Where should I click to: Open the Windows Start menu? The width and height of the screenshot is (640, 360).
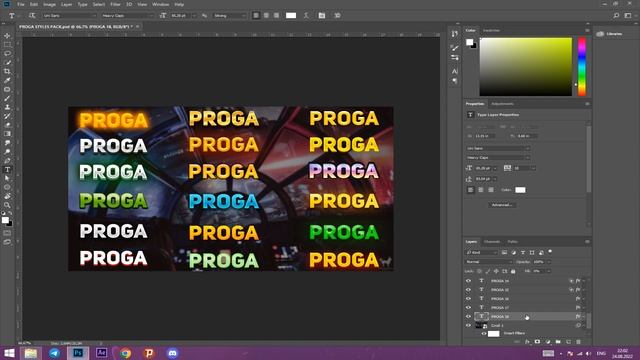[x=9, y=353]
